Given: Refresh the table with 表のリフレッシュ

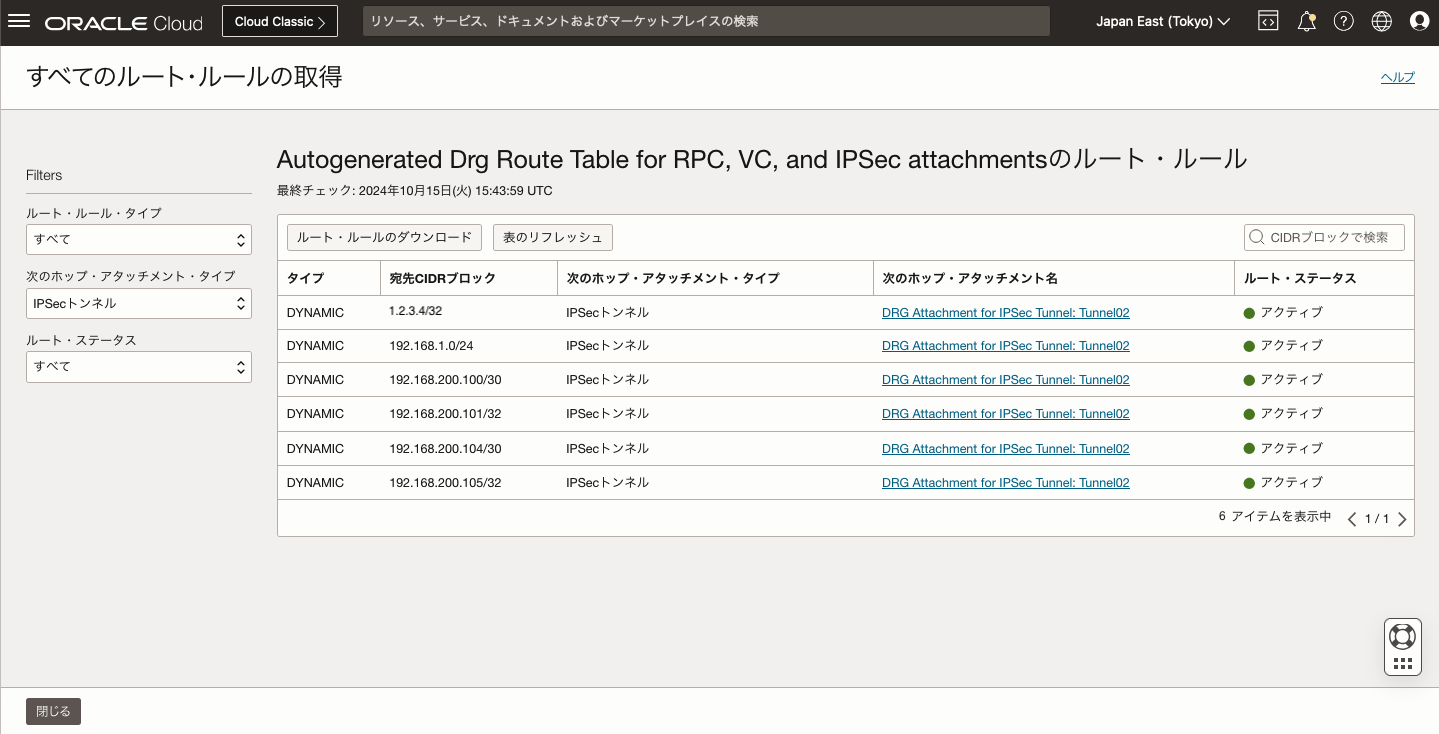Looking at the screenshot, I should [x=553, y=237].
